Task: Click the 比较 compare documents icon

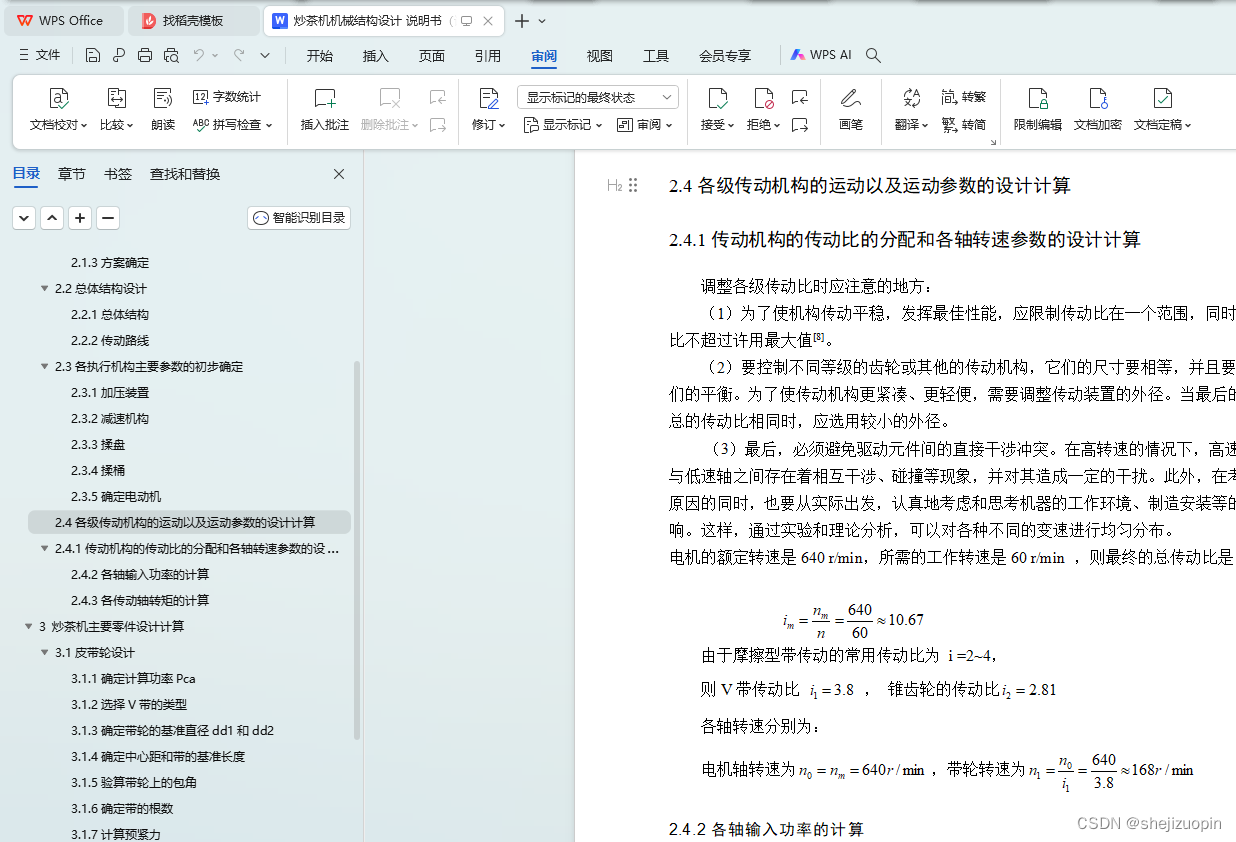Action: click(117, 98)
